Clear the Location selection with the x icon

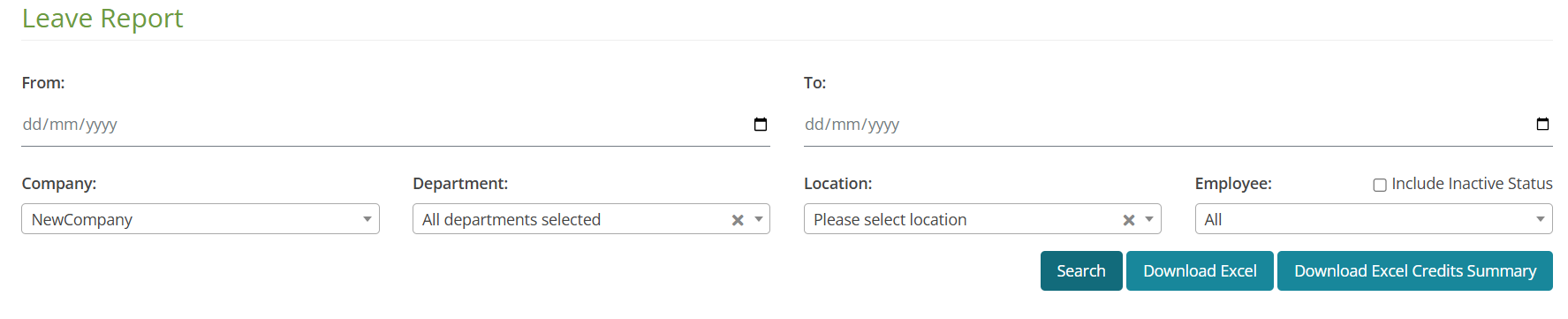1129,220
